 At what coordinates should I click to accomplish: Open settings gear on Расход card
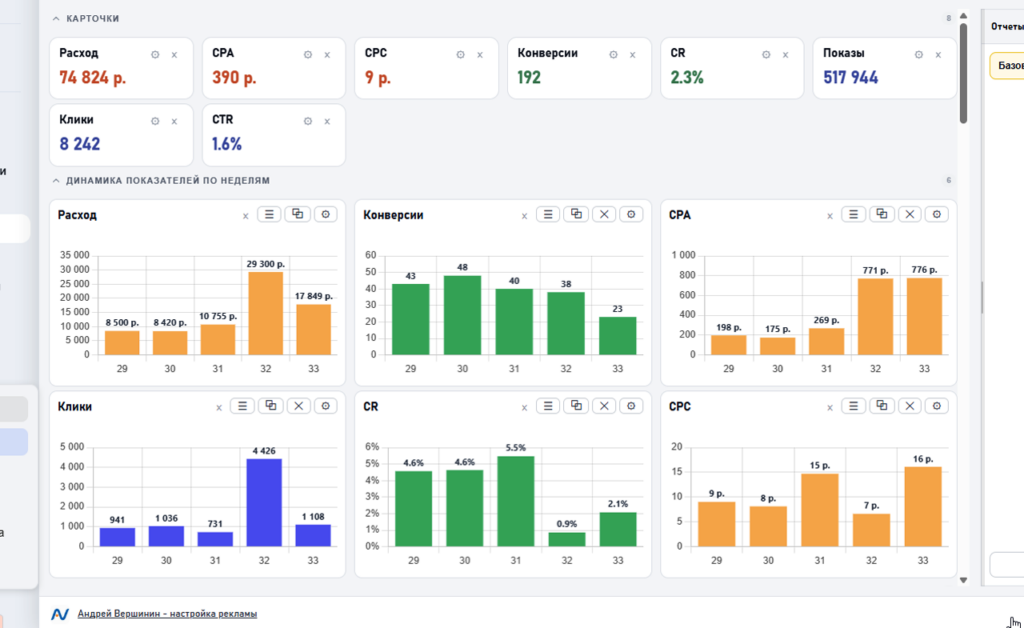click(x=155, y=55)
